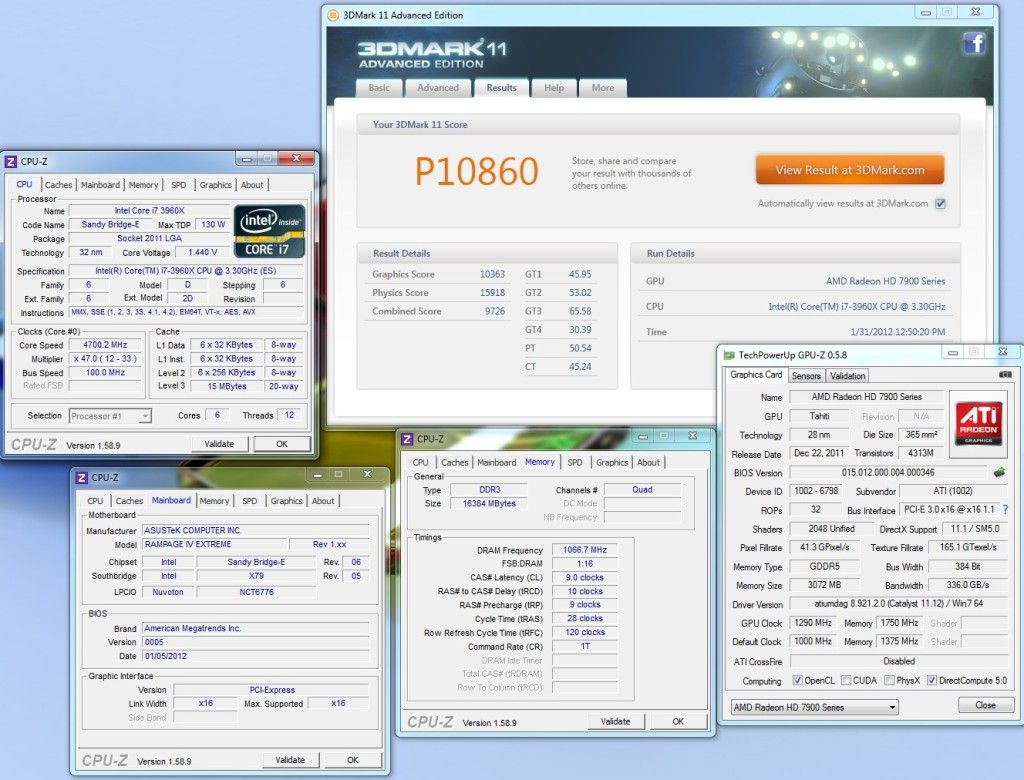Click the Driver Version field in GPU-Z

(899, 604)
